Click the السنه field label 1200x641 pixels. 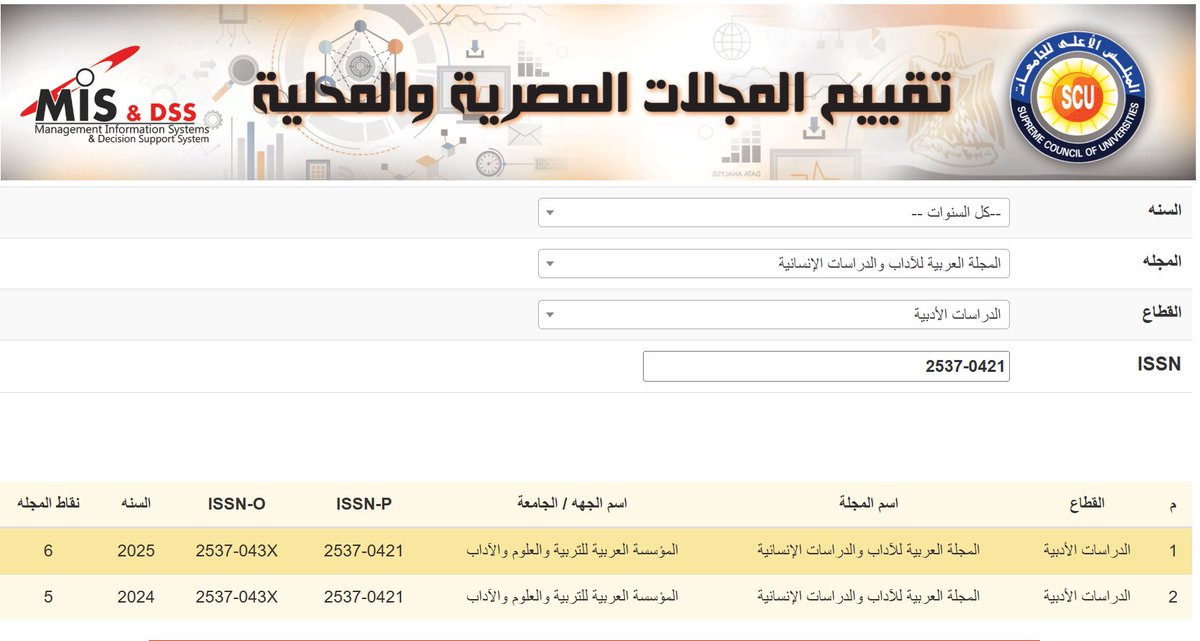click(x=1163, y=211)
